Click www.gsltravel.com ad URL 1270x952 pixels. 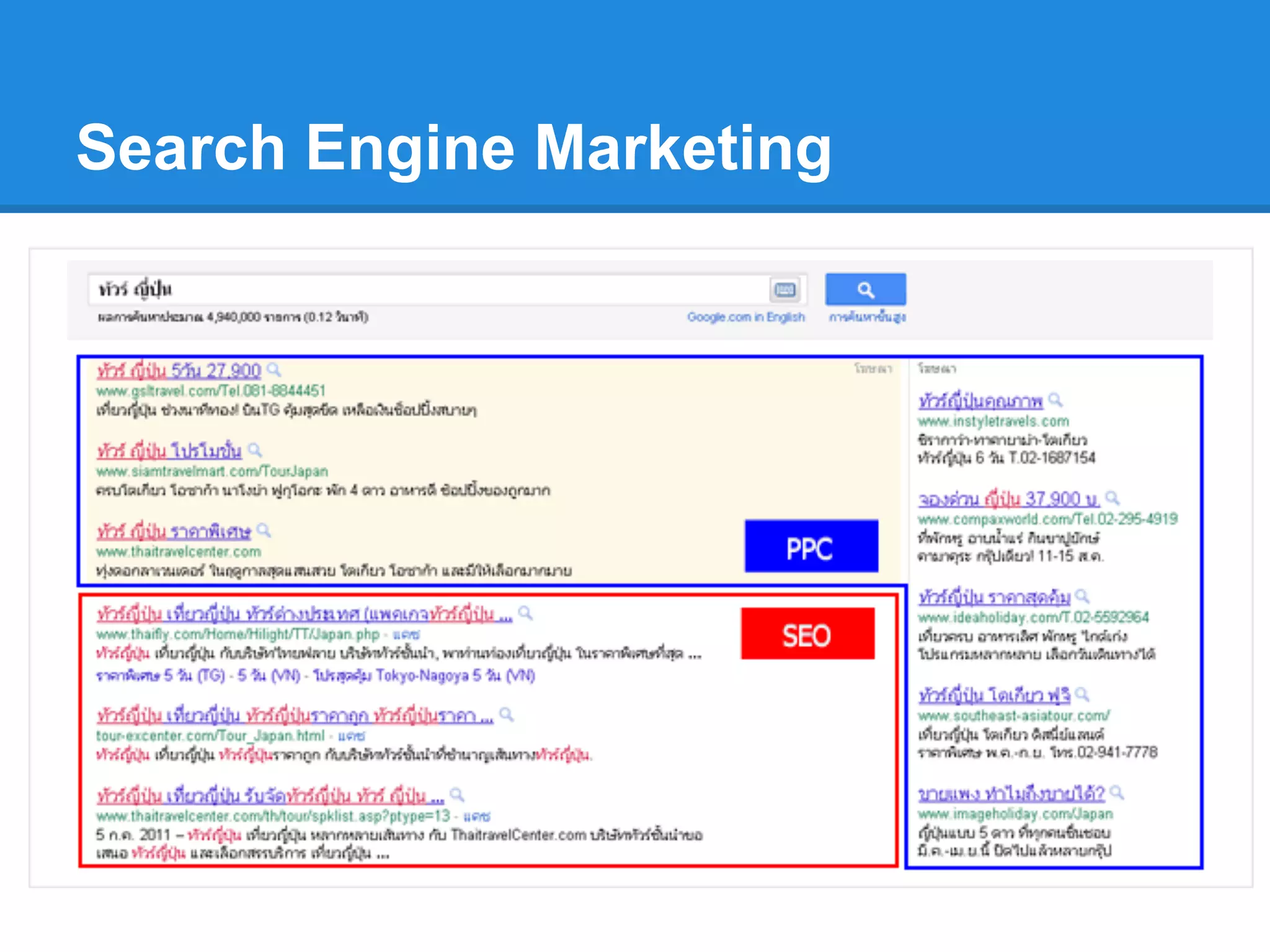click(x=211, y=391)
